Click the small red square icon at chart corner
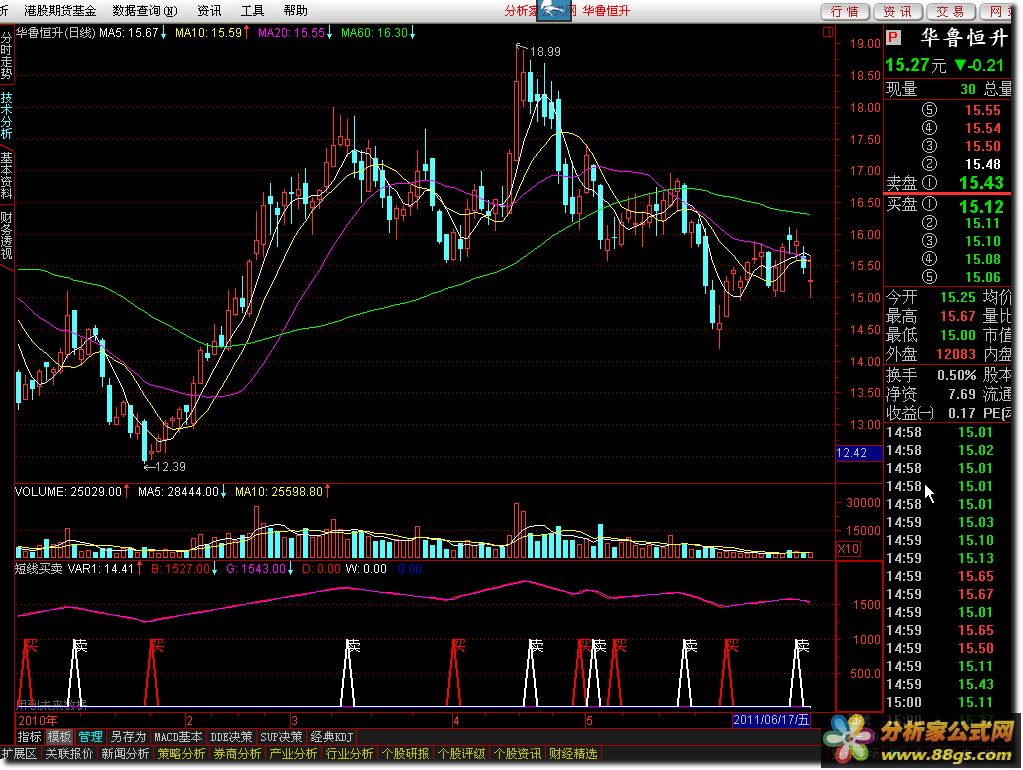Image resolution: width=1023 pixels, height=770 pixels. 827,31
